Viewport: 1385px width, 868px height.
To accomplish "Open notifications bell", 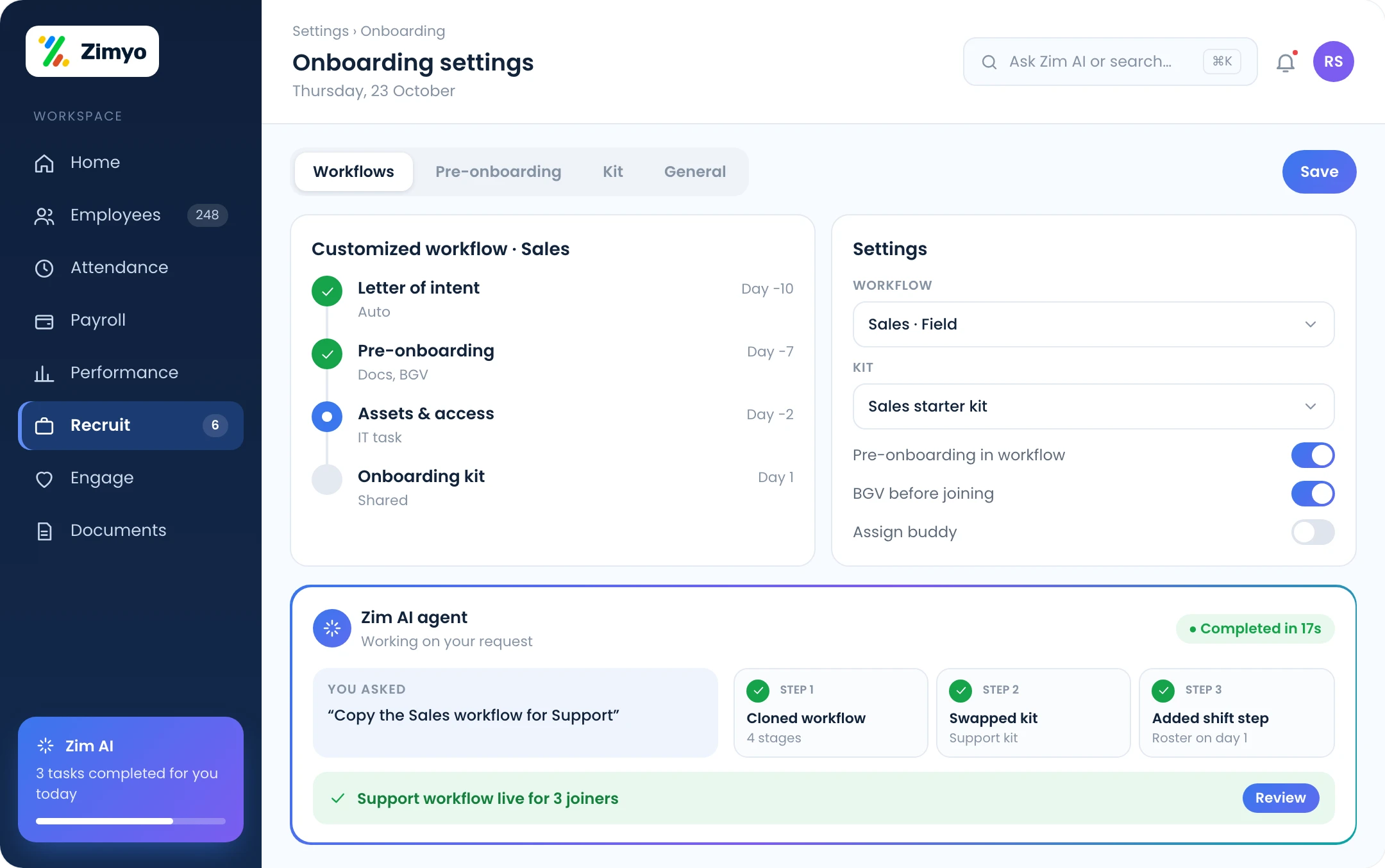I will [1286, 62].
